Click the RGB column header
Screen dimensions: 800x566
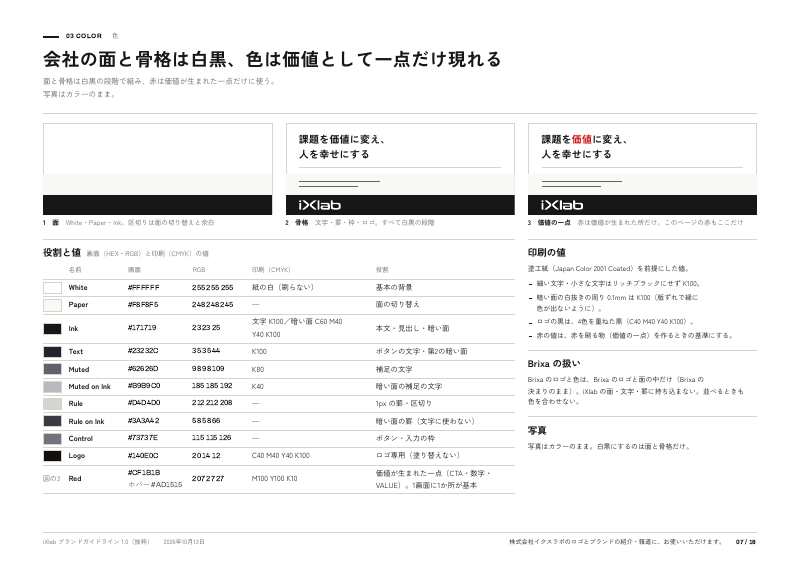(198, 270)
